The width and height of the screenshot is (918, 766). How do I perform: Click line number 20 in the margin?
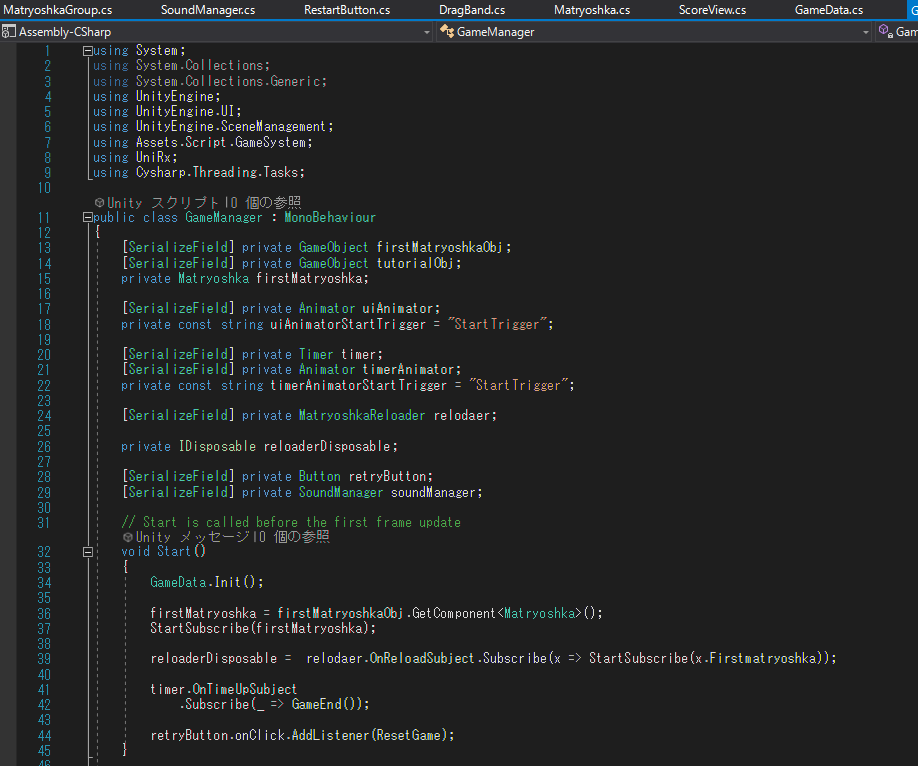(x=44, y=355)
